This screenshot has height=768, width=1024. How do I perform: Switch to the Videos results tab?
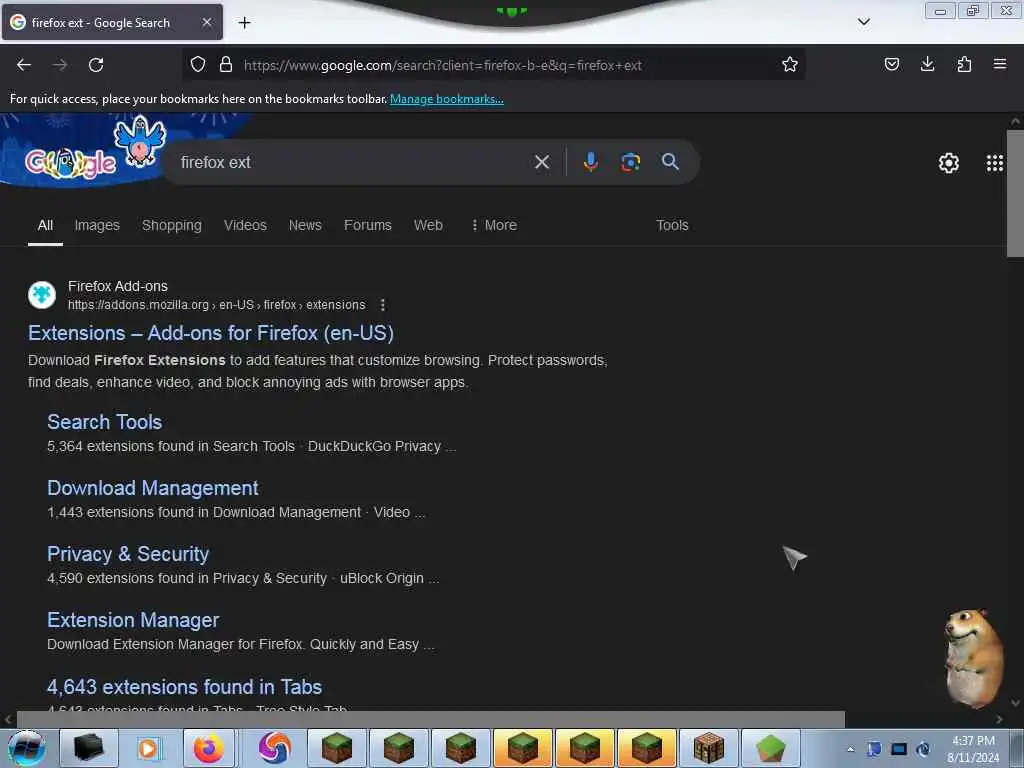pyautogui.click(x=245, y=225)
